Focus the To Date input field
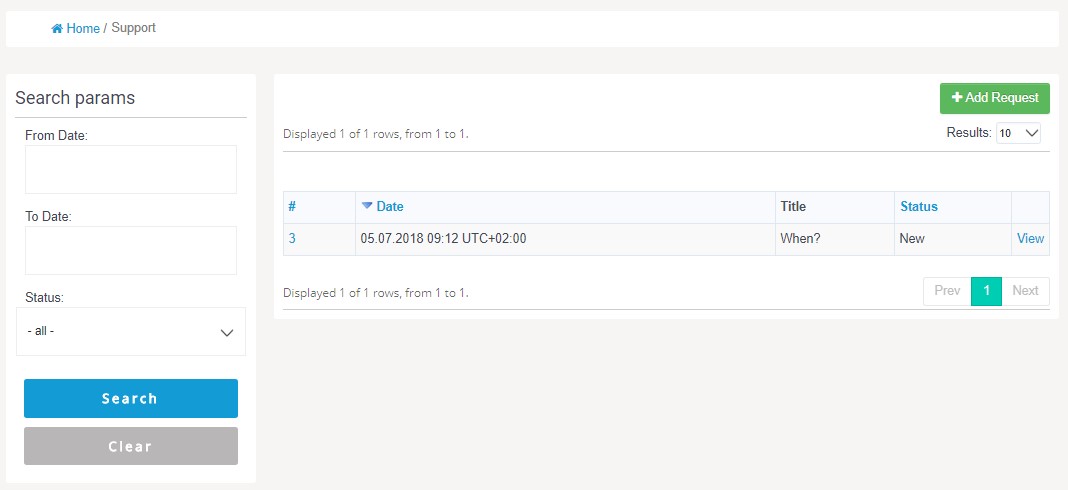The height and width of the screenshot is (490, 1068). point(130,250)
